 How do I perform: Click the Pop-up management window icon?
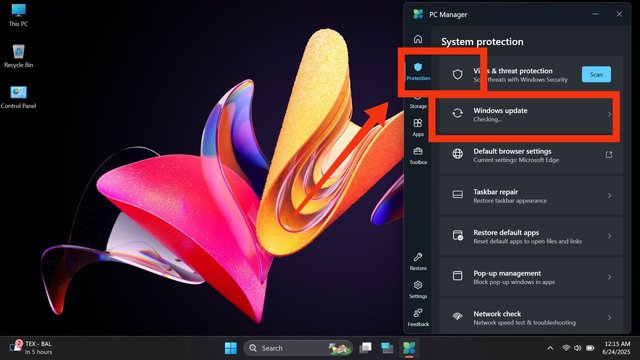tap(458, 276)
